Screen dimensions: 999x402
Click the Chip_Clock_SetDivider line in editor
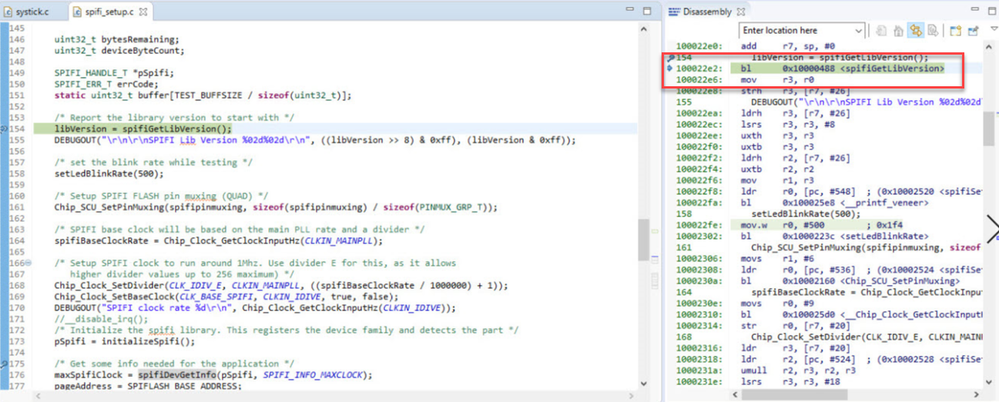[281, 285]
